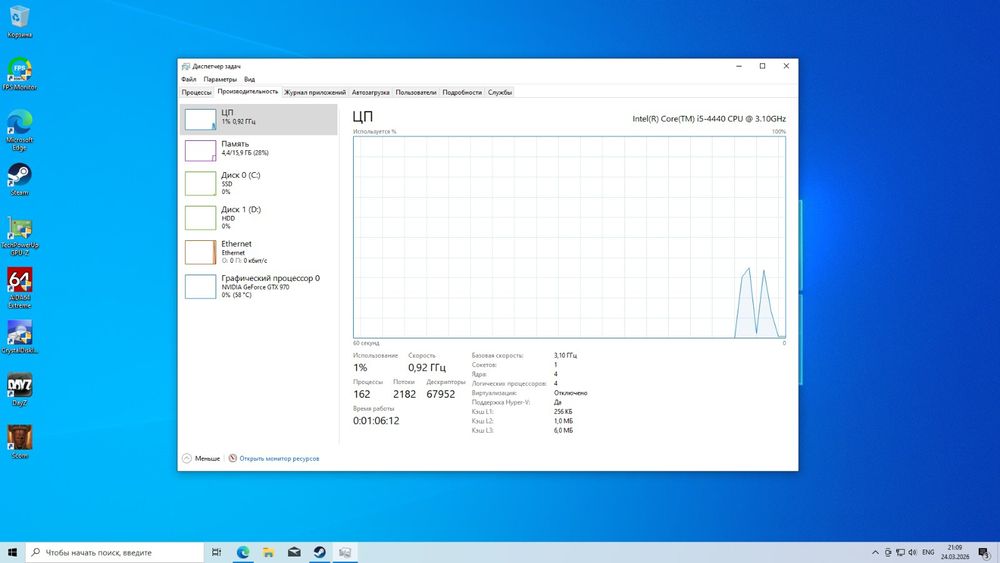This screenshot has width=1000, height=563.
Task: Click the 6,0 МБ L3 cache value
Action: tap(563, 431)
